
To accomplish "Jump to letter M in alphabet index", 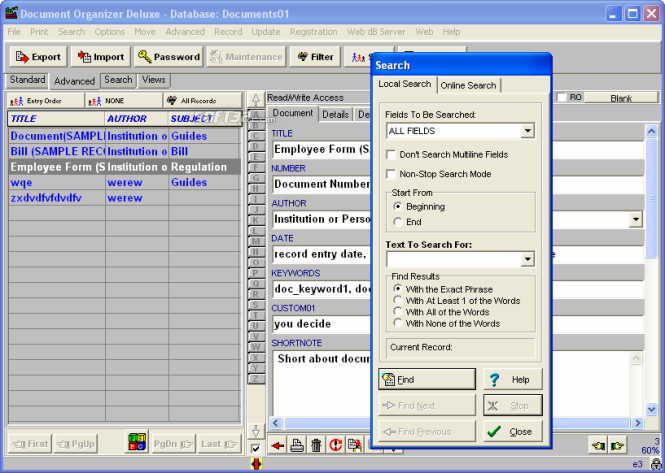I will 256,241.
